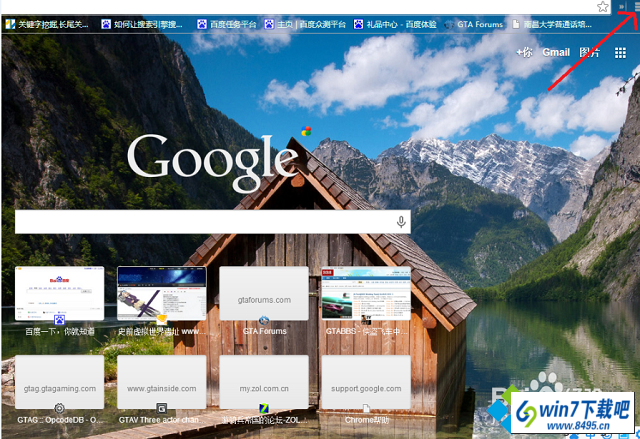The width and height of the screenshot is (640, 439).
Task: Open Gmail link
Action: point(556,52)
